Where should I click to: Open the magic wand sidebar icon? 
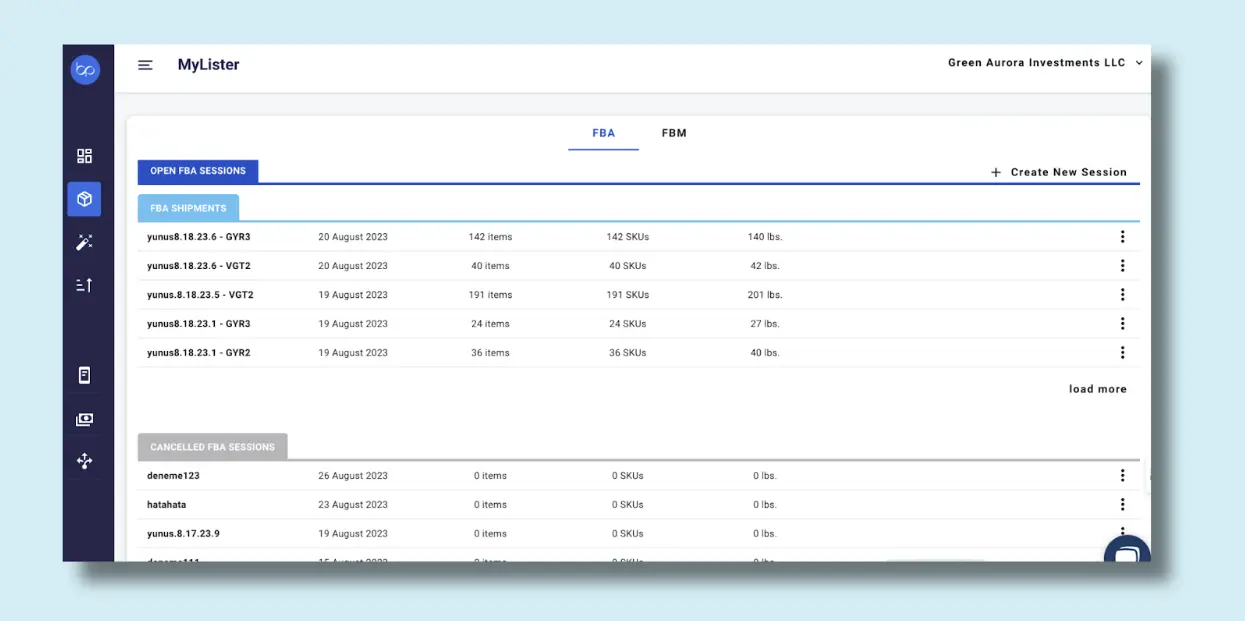tap(84, 242)
